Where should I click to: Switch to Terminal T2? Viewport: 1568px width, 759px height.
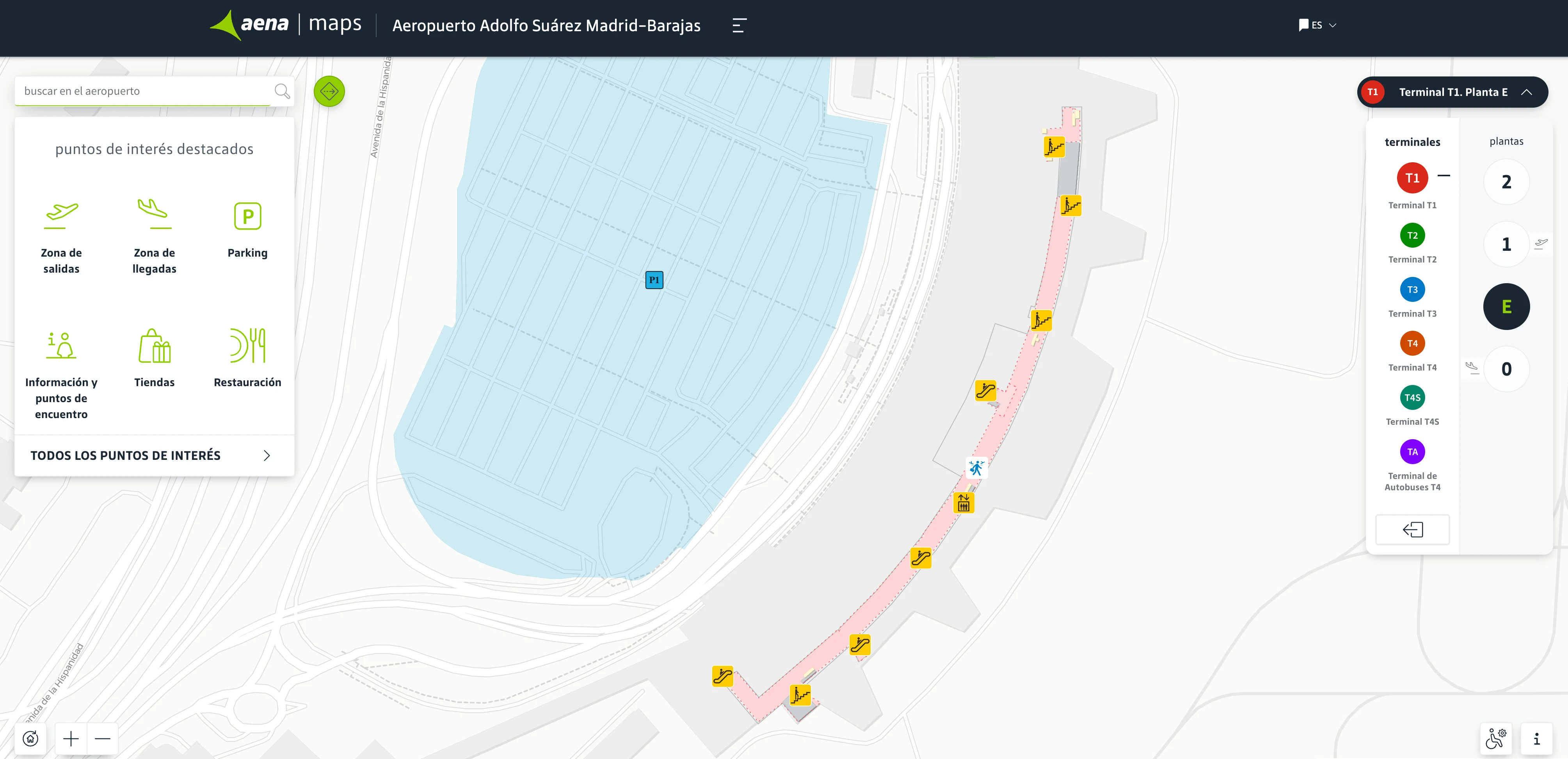click(x=1412, y=235)
